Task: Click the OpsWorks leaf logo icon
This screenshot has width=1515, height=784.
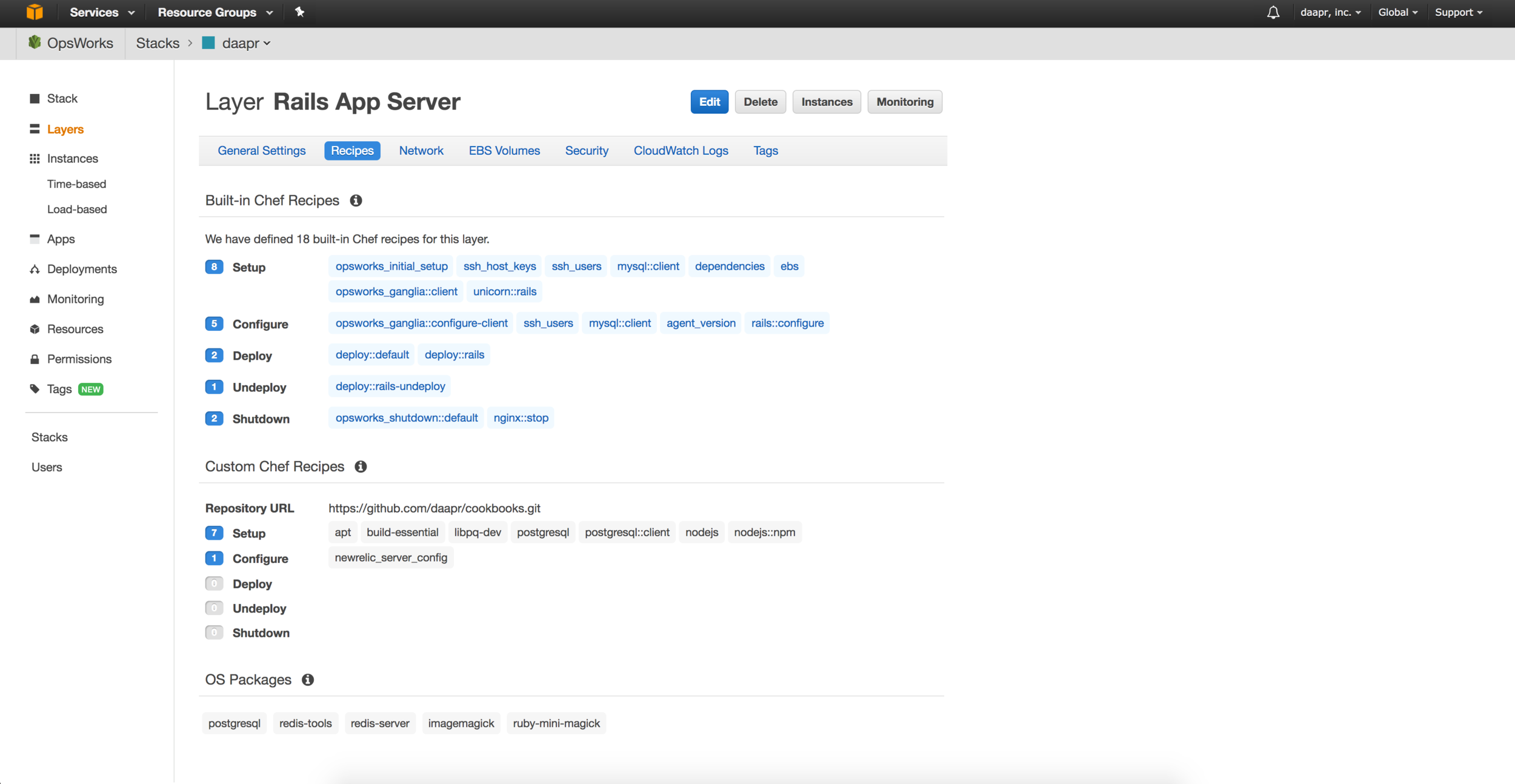Action: coord(35,42)
